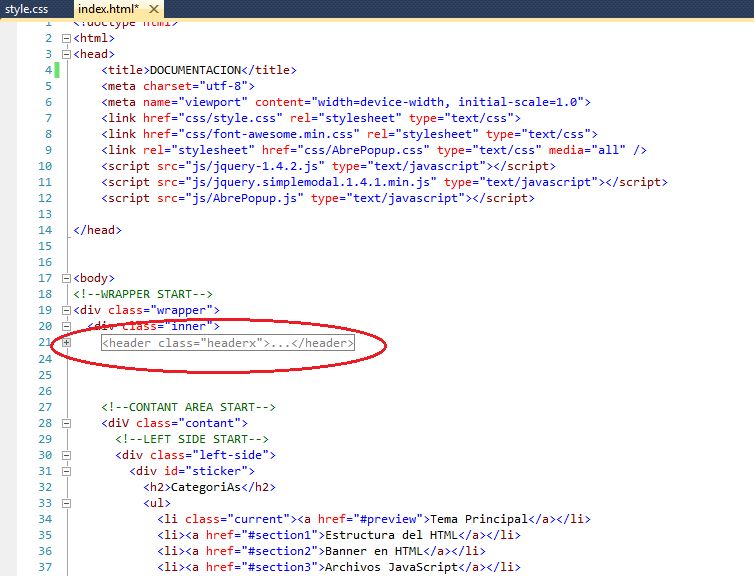Click the viewport meta content value

[x=447, y=102]
